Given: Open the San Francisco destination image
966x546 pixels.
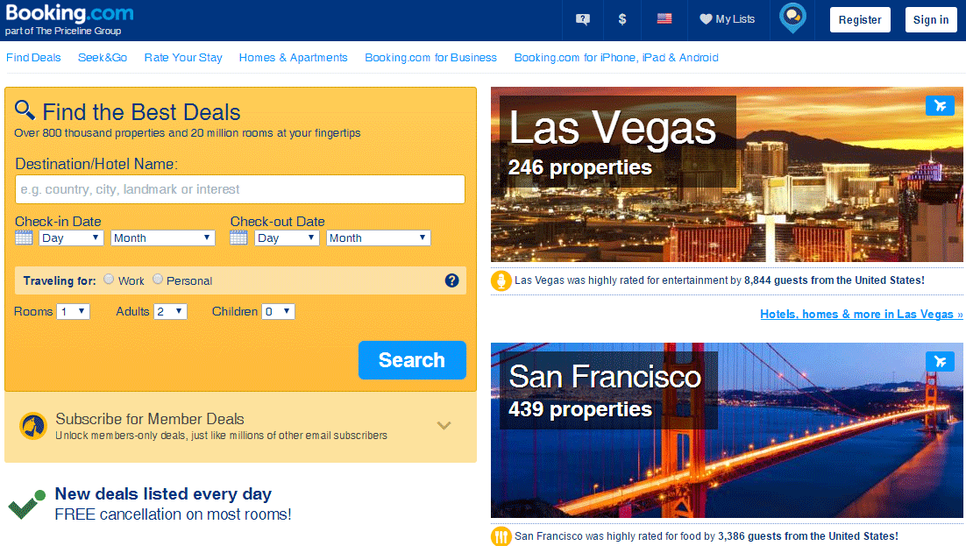Looking at the screenshot, I should [727, 430].
